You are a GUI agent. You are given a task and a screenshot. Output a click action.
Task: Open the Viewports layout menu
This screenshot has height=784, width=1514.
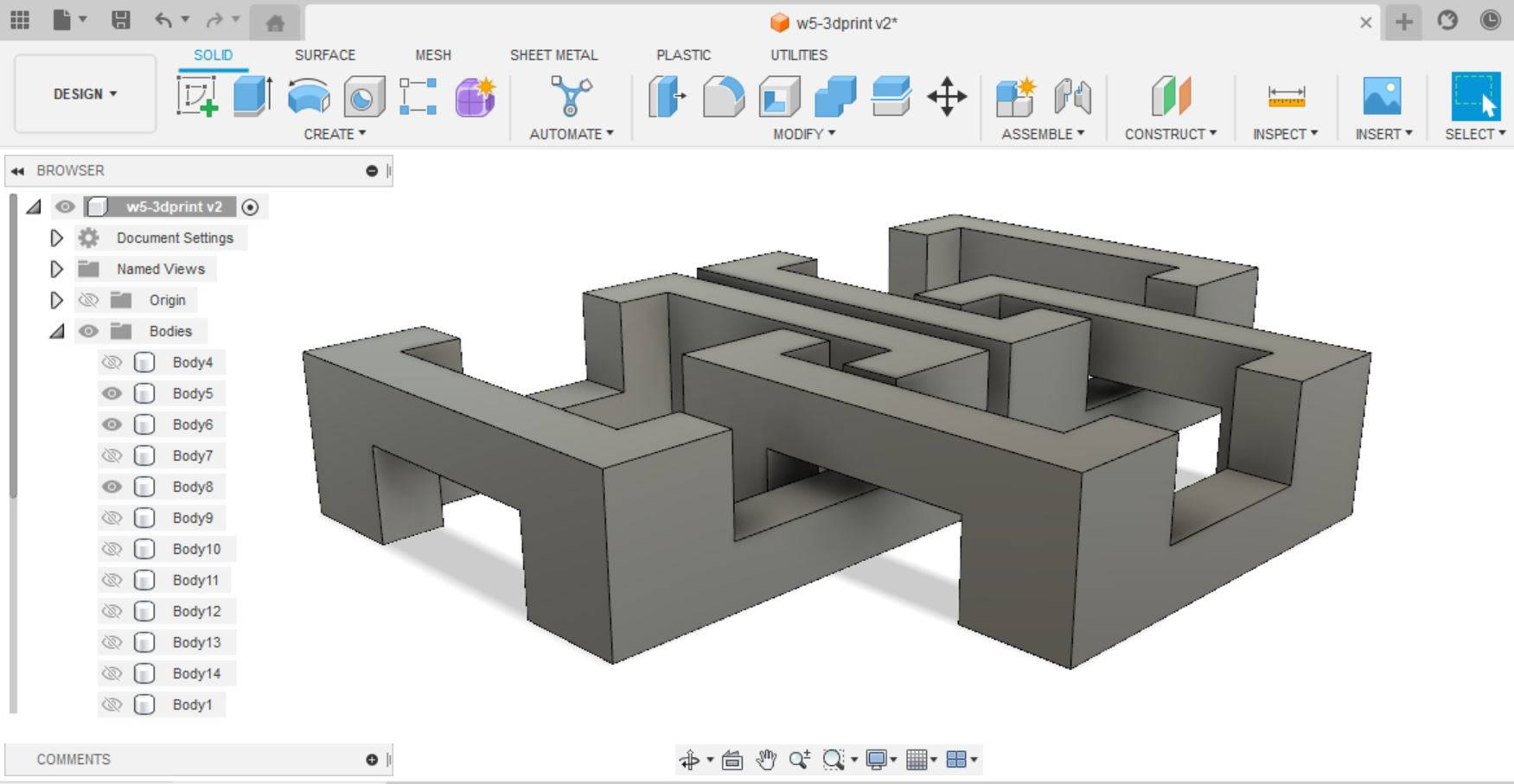tap(961, 760)
